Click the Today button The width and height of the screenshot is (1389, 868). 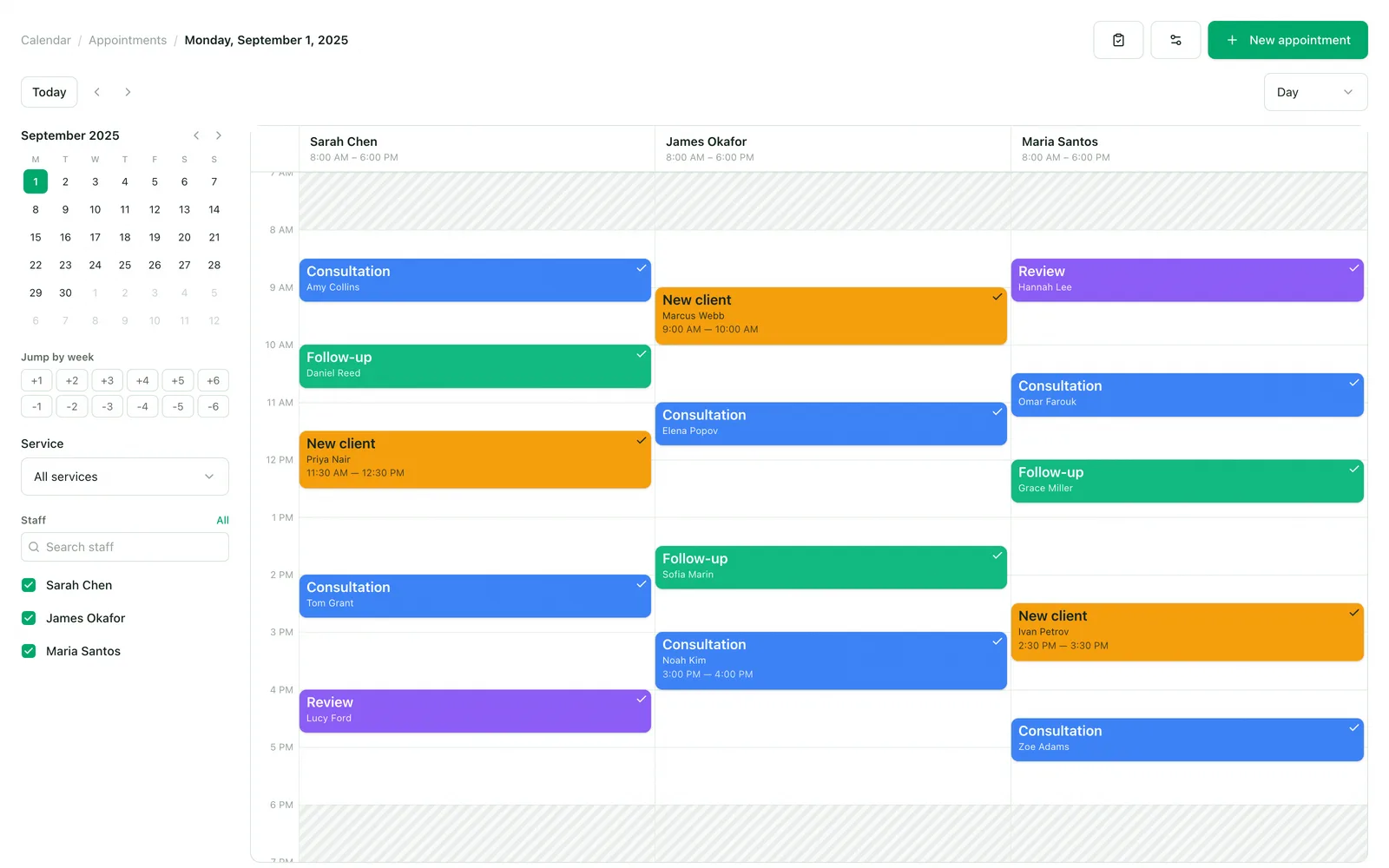coord(49,92)
